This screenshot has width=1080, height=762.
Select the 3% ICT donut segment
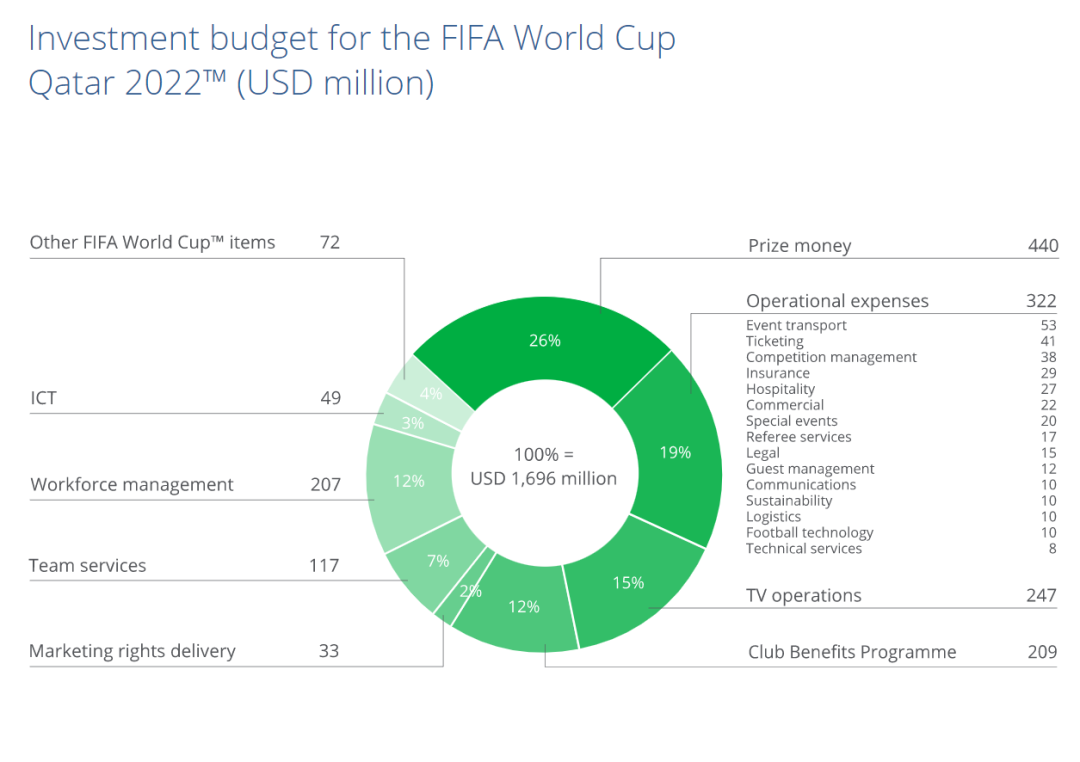412,423
